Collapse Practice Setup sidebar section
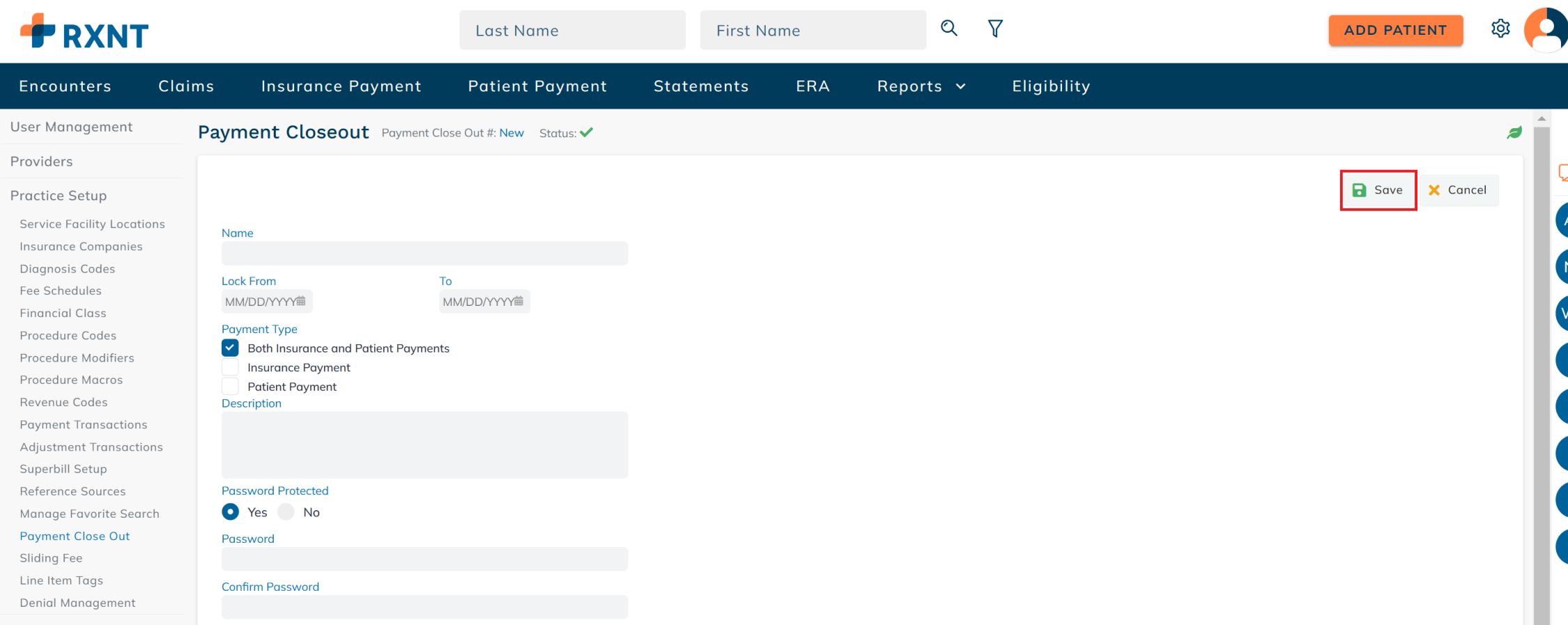Image resolution: width=1568 pixels, height=625 pixels. [59, 195]
